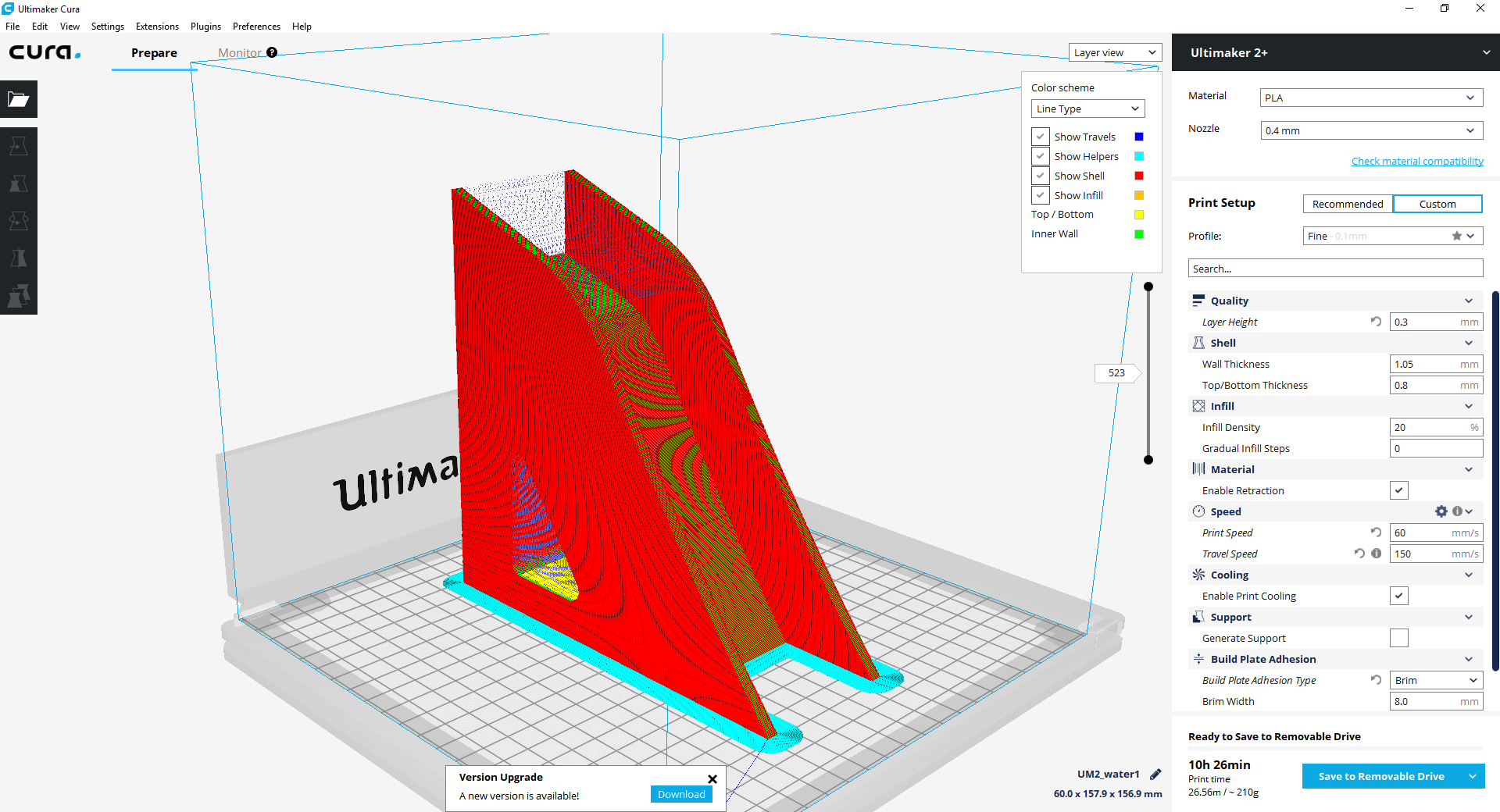Image resolution: width=1500 pixels, height=812 pixels.
Task: Click Download for the new version
Action: coord(681,794)
